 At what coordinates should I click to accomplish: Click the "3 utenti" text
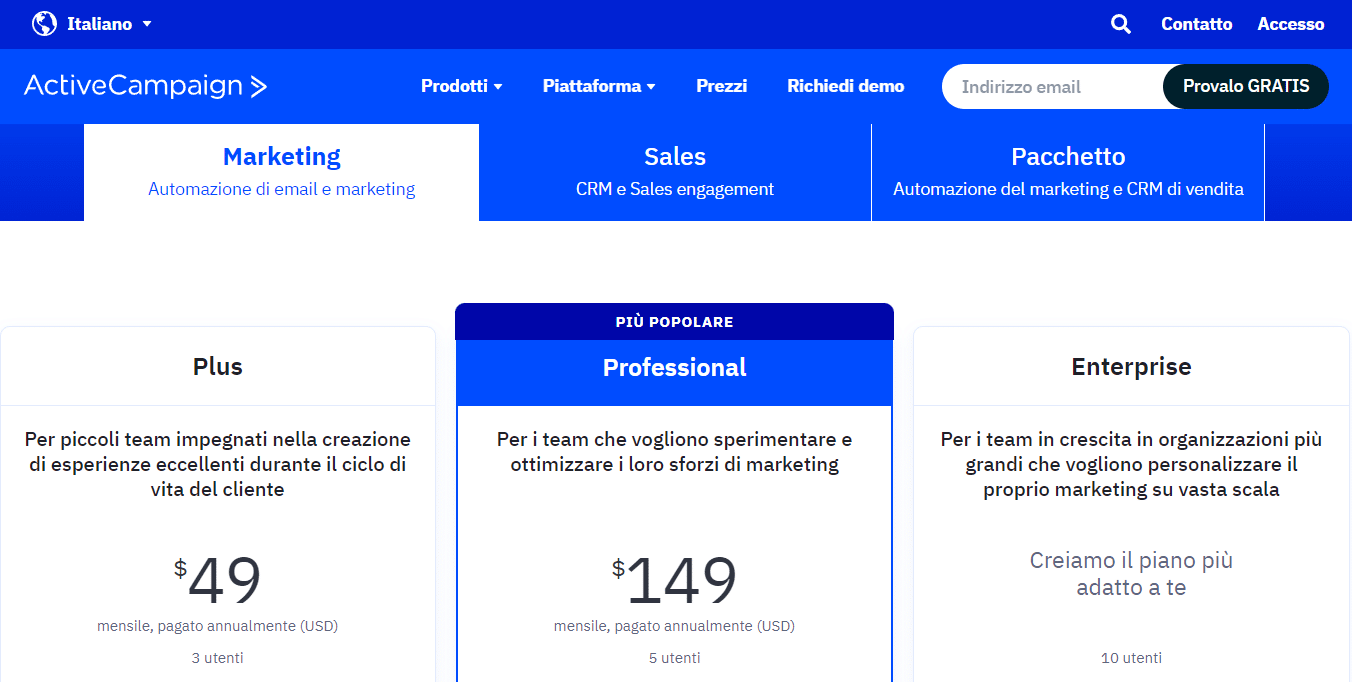218,658
